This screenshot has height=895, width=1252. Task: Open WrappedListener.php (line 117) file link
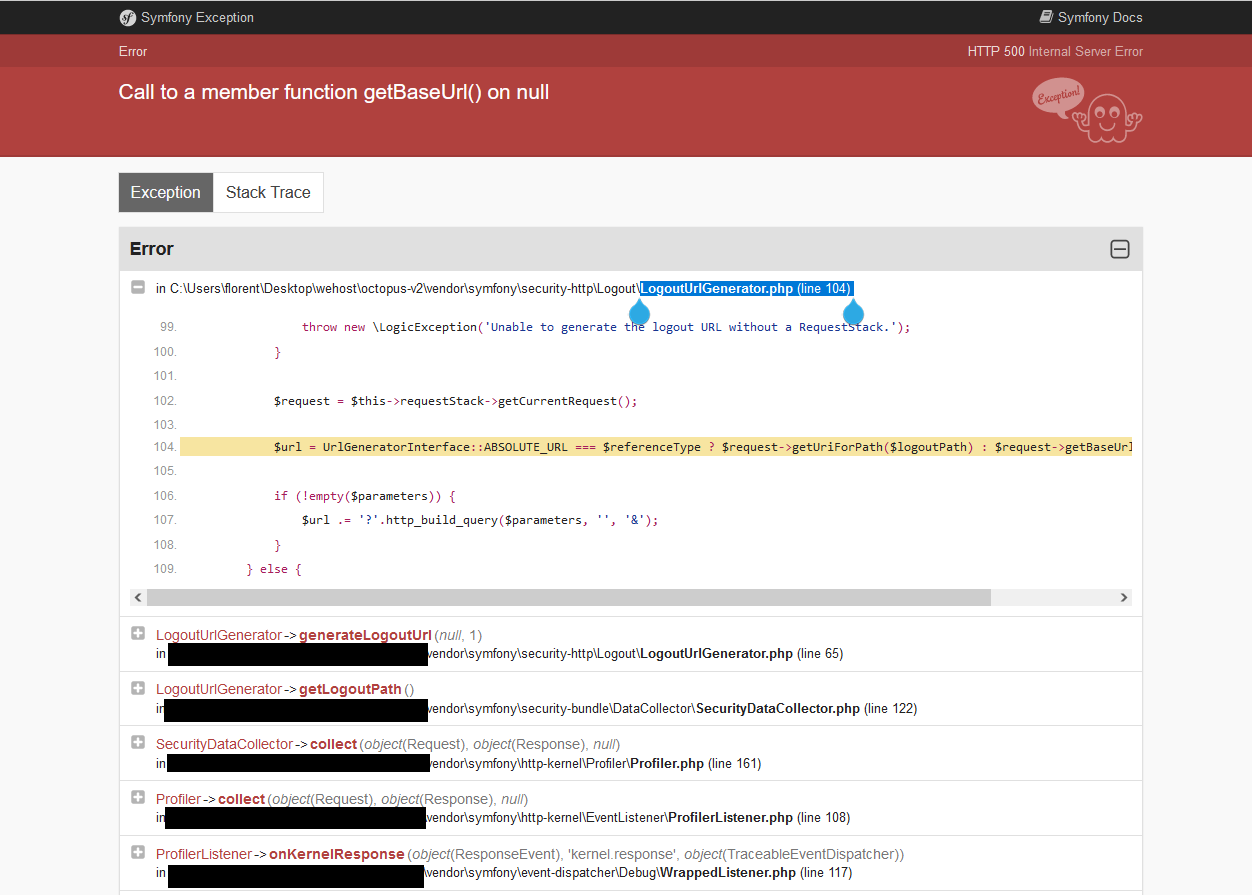coord(758,873)
